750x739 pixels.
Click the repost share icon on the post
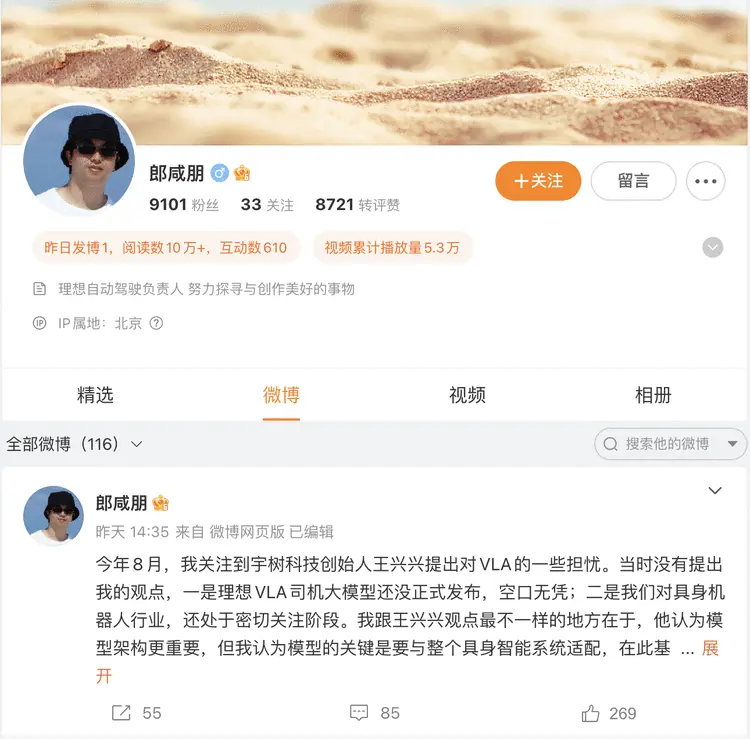tap(121, 713)
